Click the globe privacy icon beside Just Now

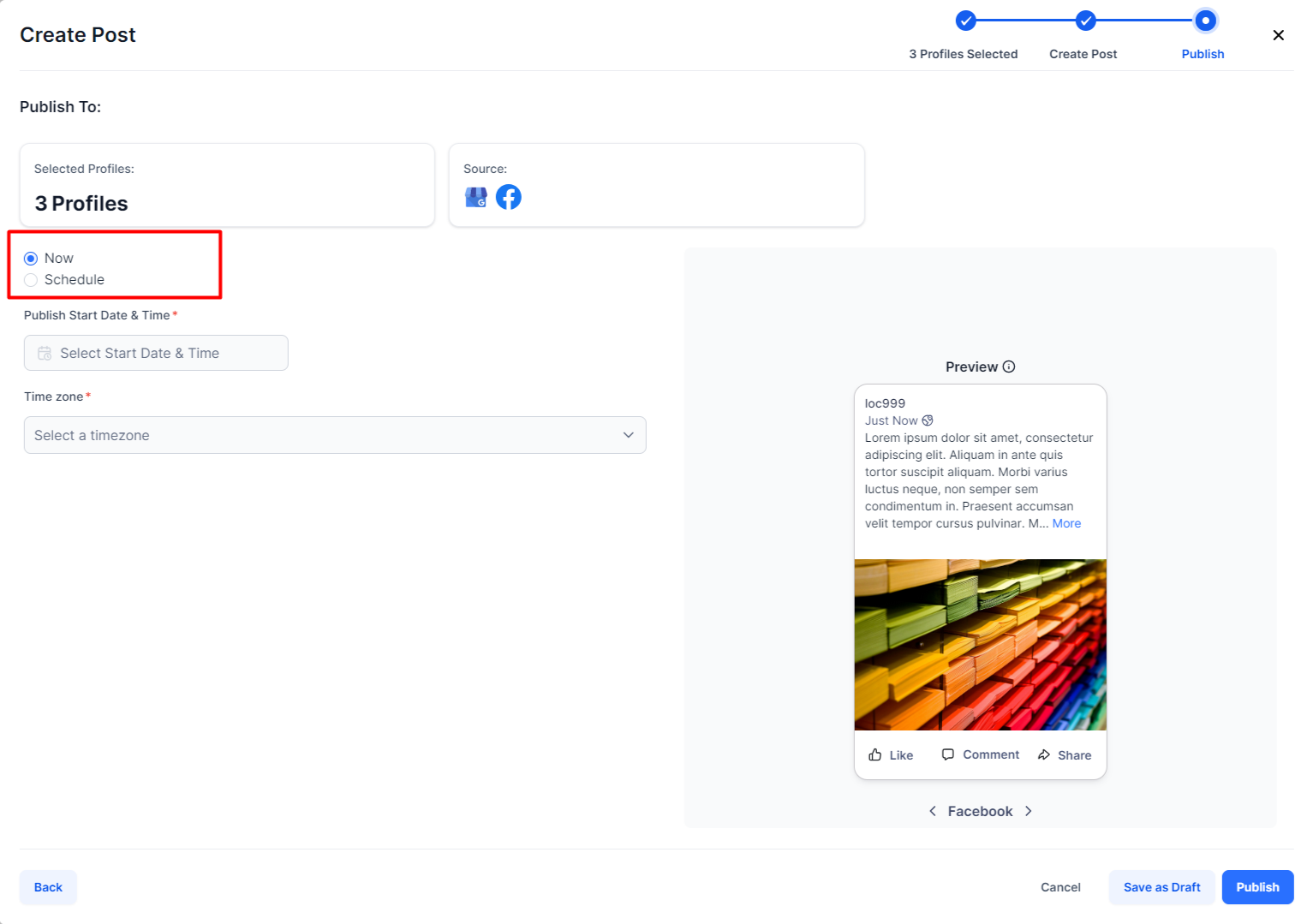pos(928,420)
